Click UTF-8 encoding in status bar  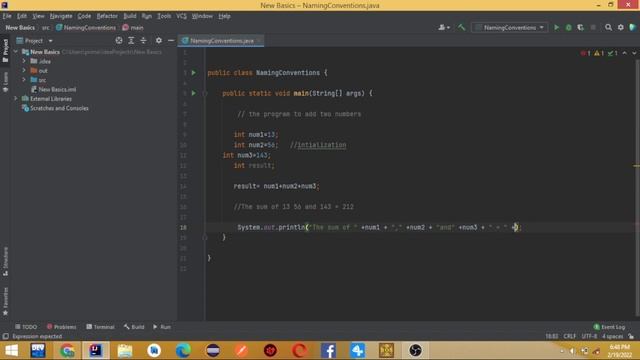click(589, 336)
